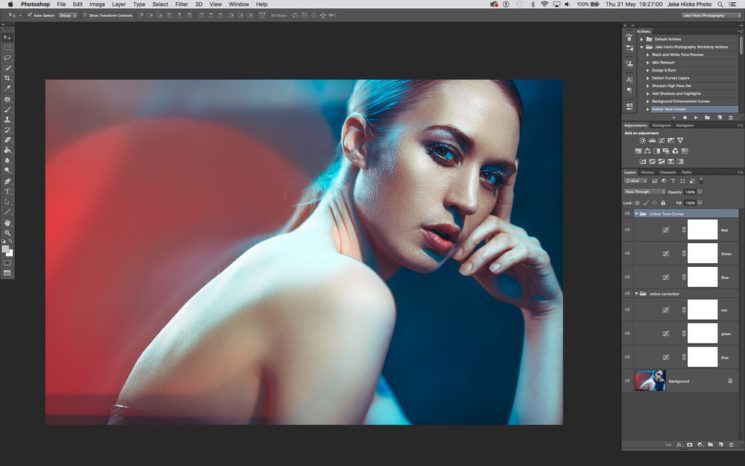The height and width of the screenshot is (466, 745).
Task: Click the Background layer thumbnail
Action: pos(650,380)
